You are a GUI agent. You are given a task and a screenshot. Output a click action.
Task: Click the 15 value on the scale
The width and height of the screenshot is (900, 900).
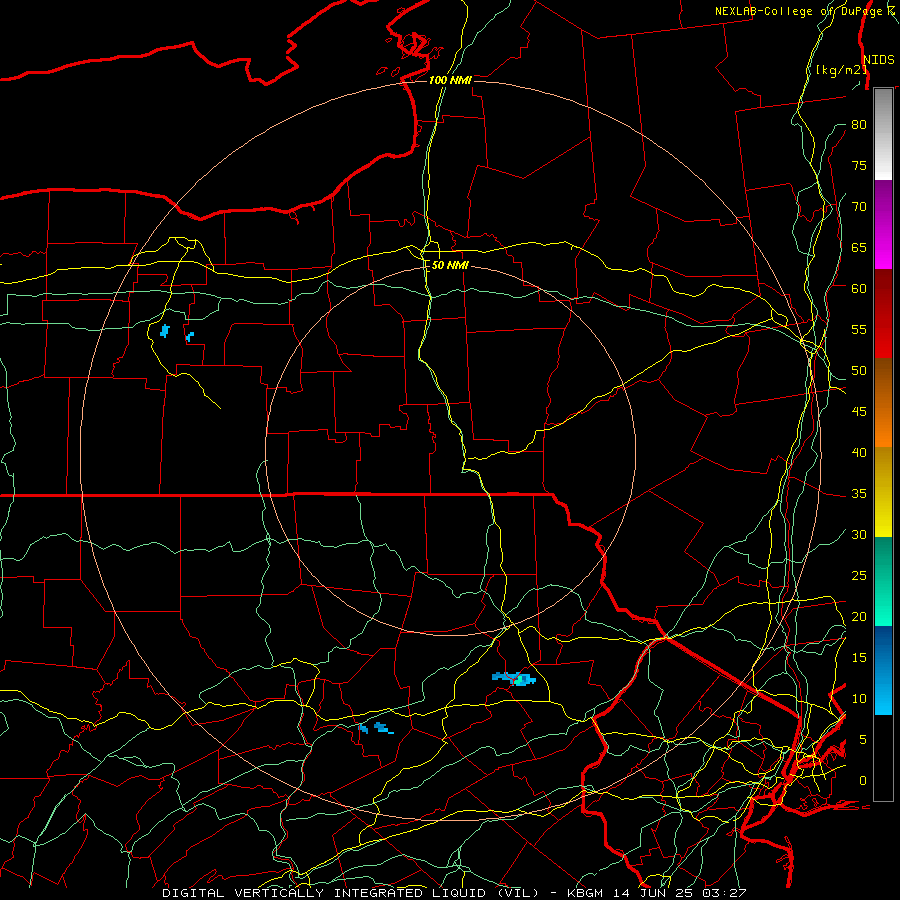pos(859,658)
